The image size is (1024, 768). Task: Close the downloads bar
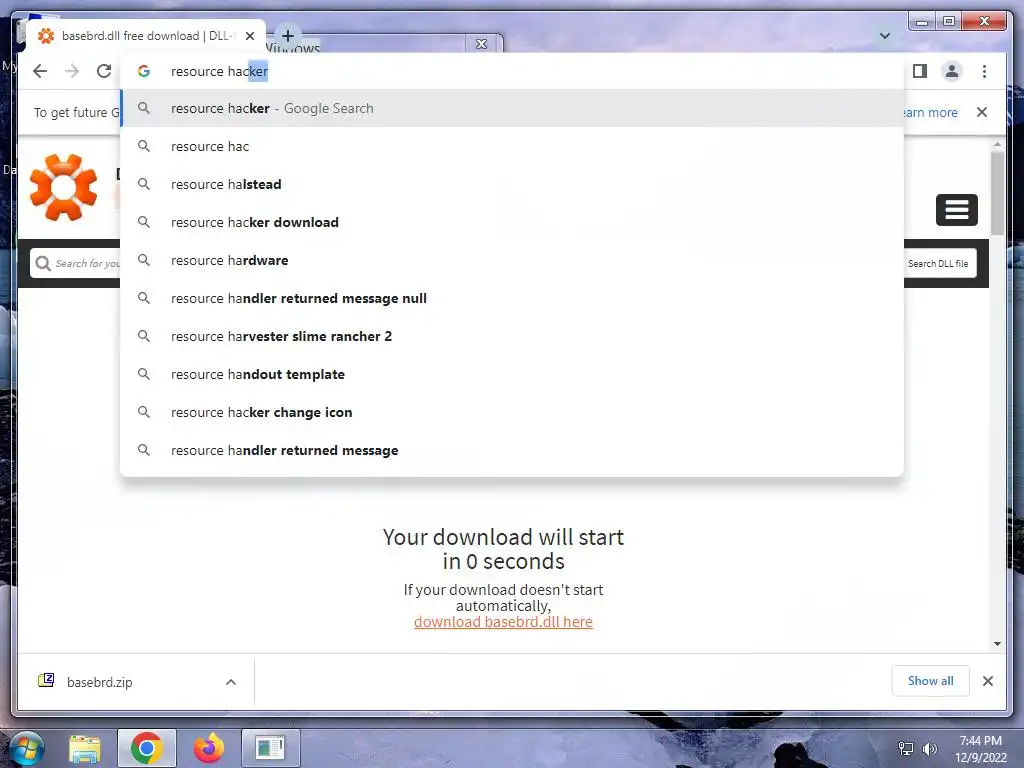(987, 681)
